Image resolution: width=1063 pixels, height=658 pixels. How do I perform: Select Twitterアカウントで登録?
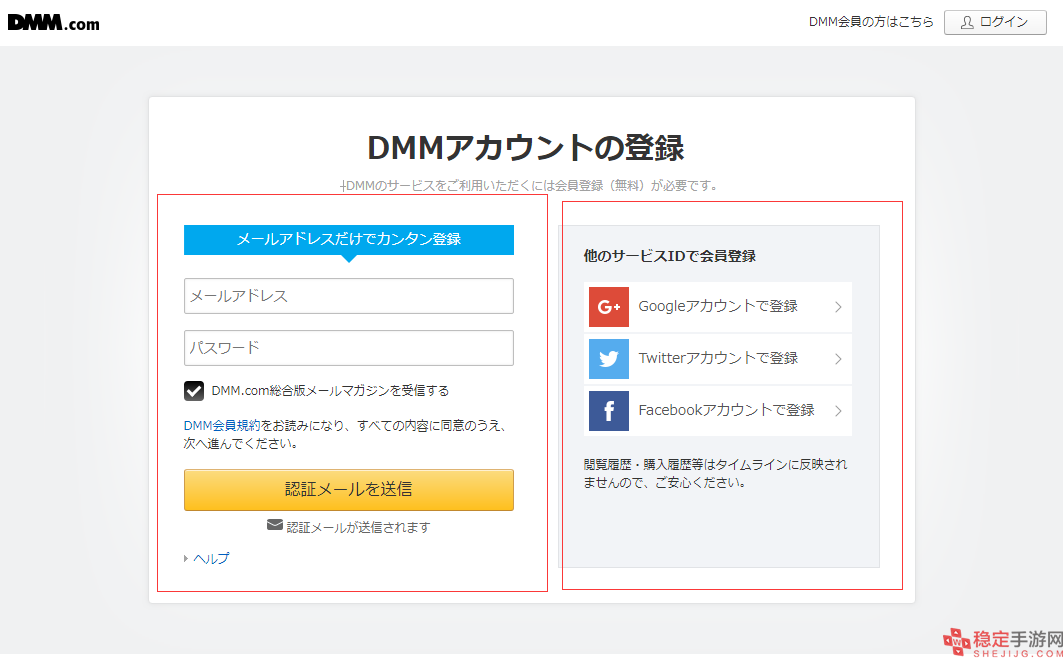point(718,358)
